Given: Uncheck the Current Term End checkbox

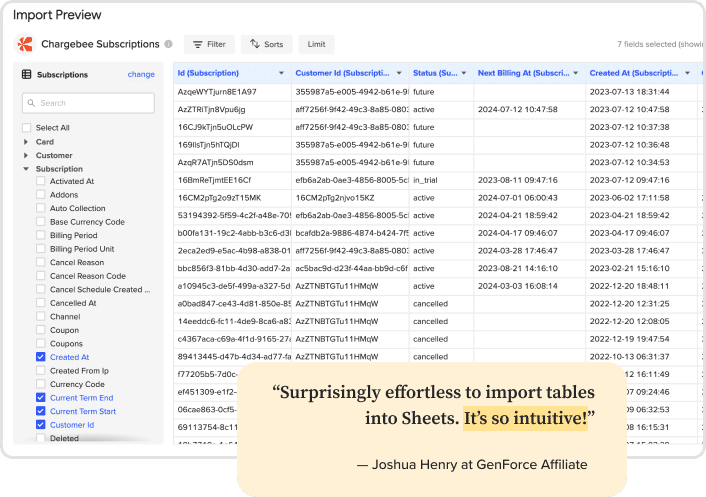Looking at the screenshot, I should pos(41,398).
